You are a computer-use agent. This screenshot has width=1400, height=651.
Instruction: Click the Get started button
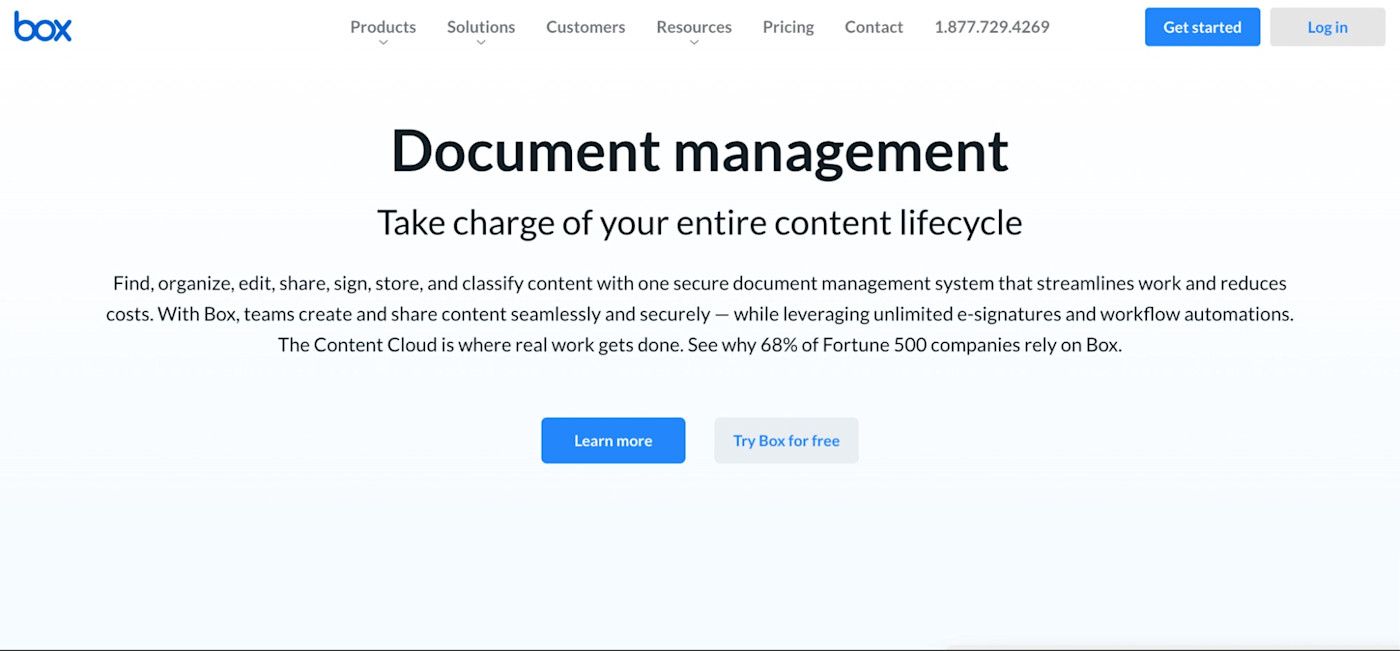[1202, 27]
